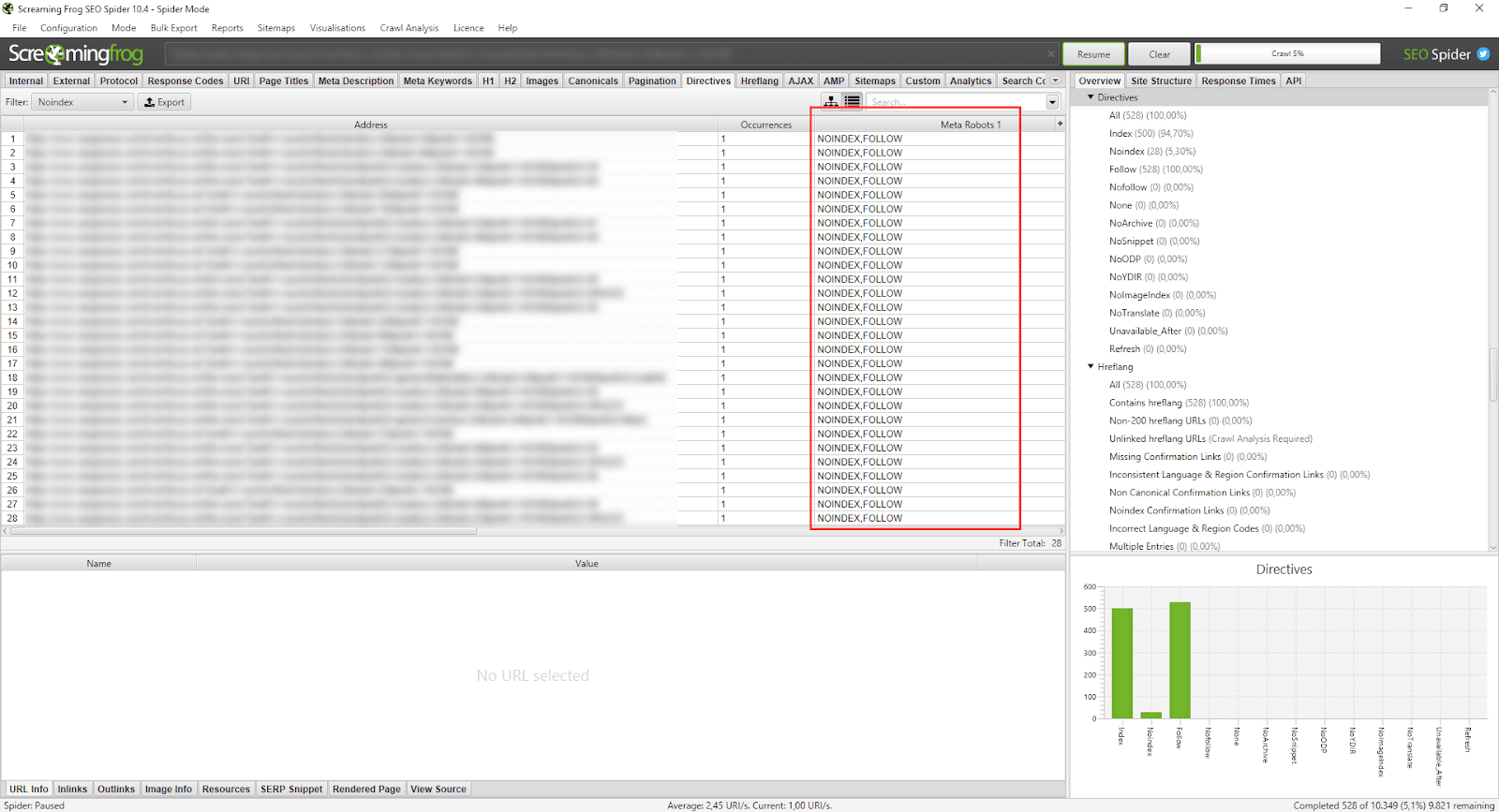Collapse the Directives tree section

click(x=1091, y=97)
